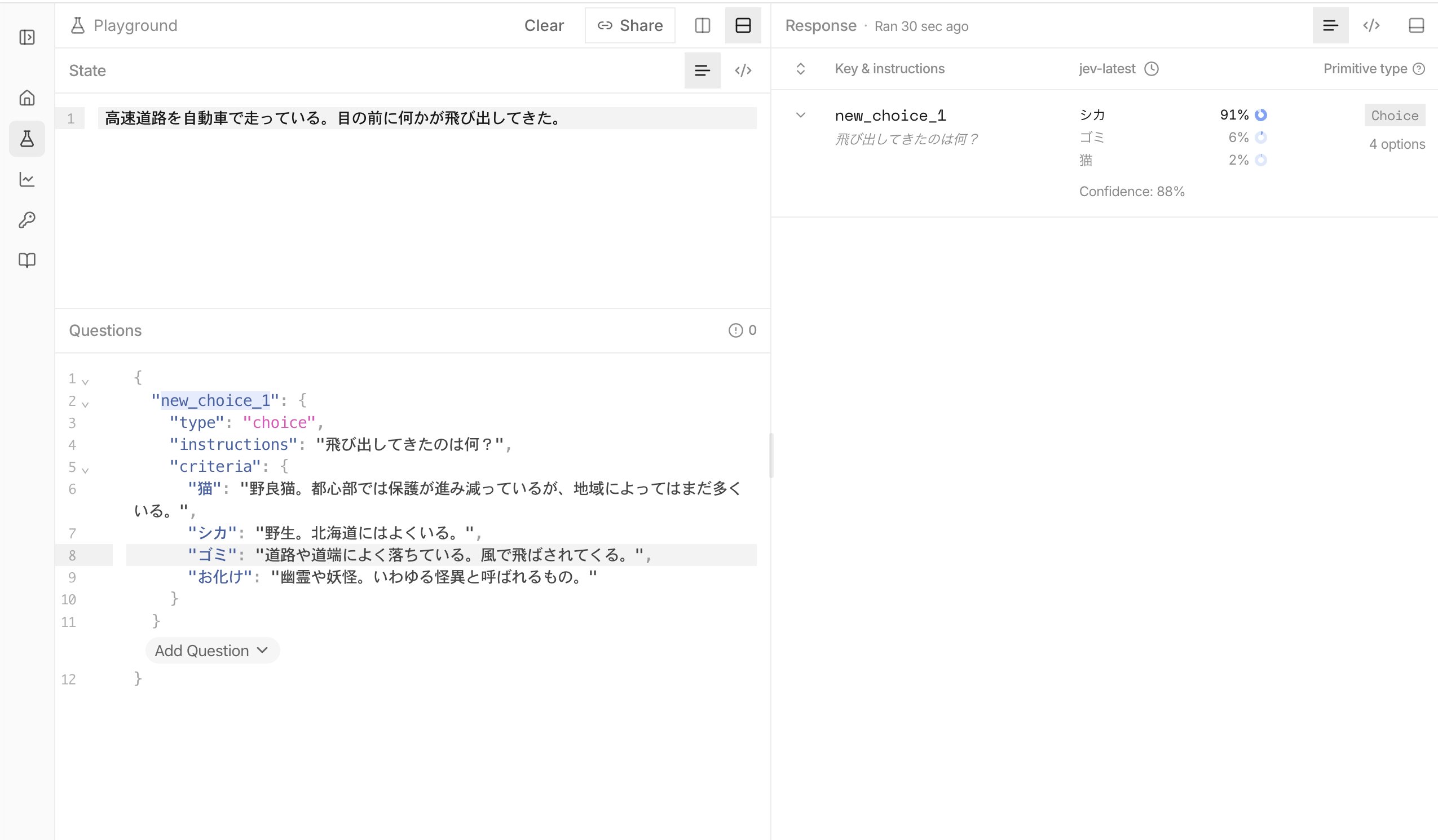Open the Add Question dropdown
1438x840 pixels.
pyautogui.click(x=212, y=651)
